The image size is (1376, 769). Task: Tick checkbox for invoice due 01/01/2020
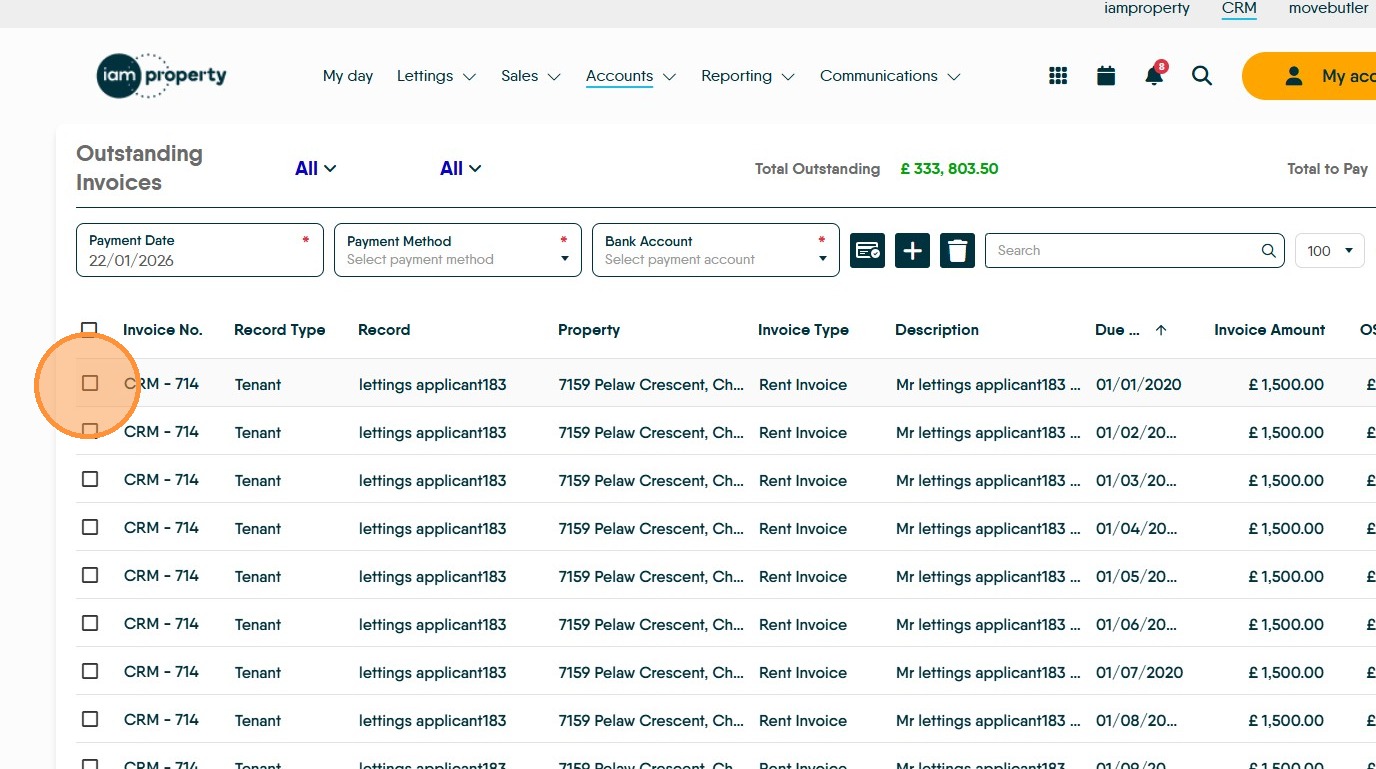90,383
